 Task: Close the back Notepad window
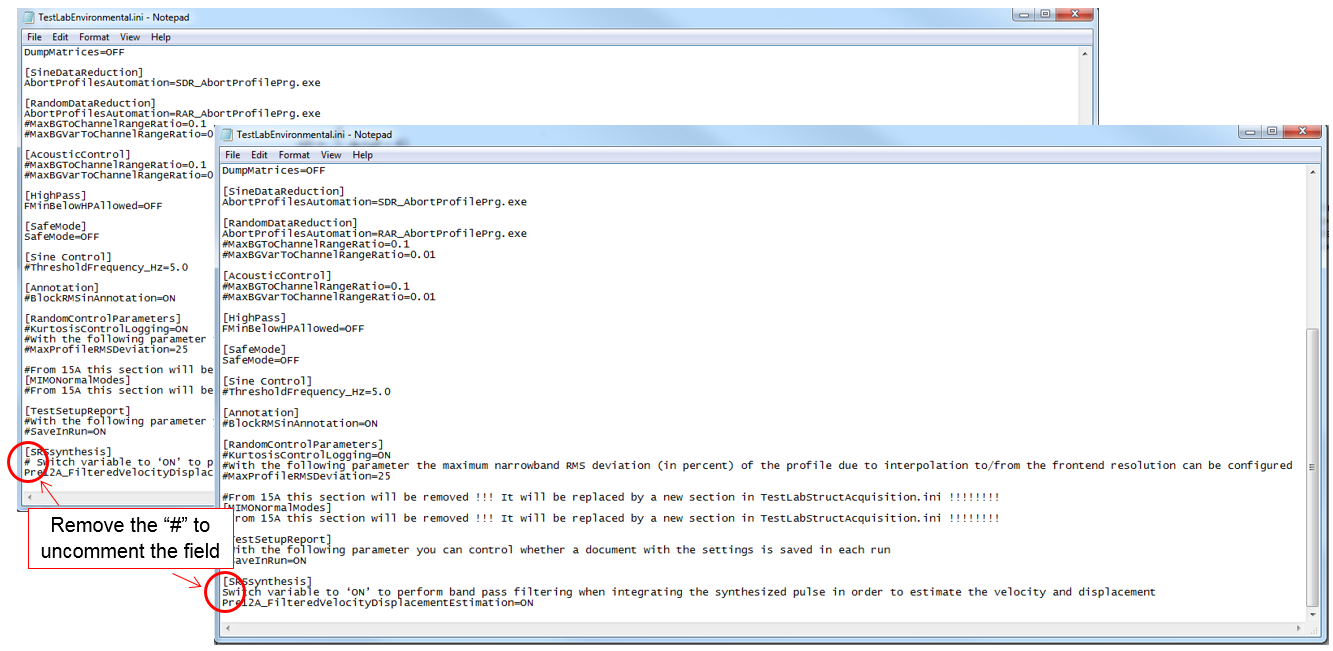(x=1074, y=14)
